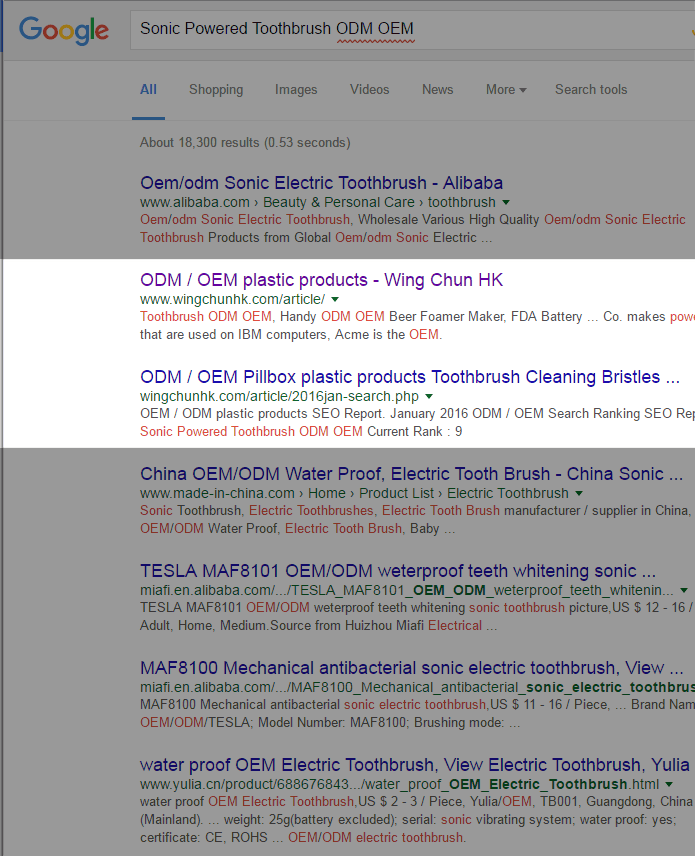
Task: Open ODM / OEM Pillbox plastic products result
Action: 409,377
